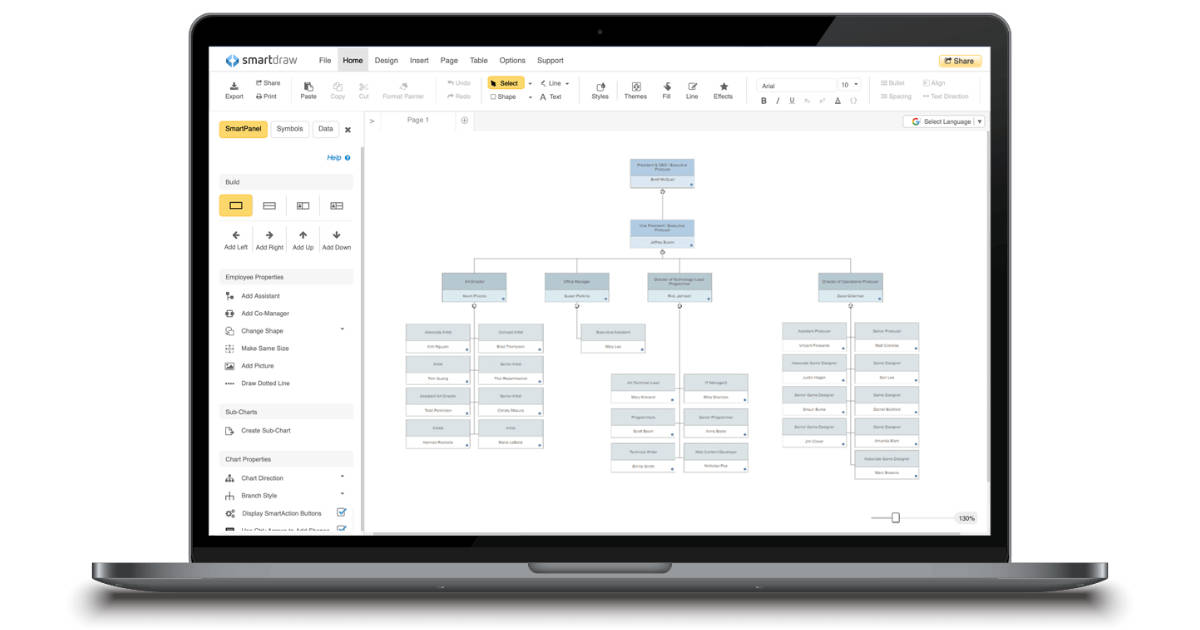The image size is (1200, 630).
Task: Adjust the zoom slider
Action: pos(897,518)
